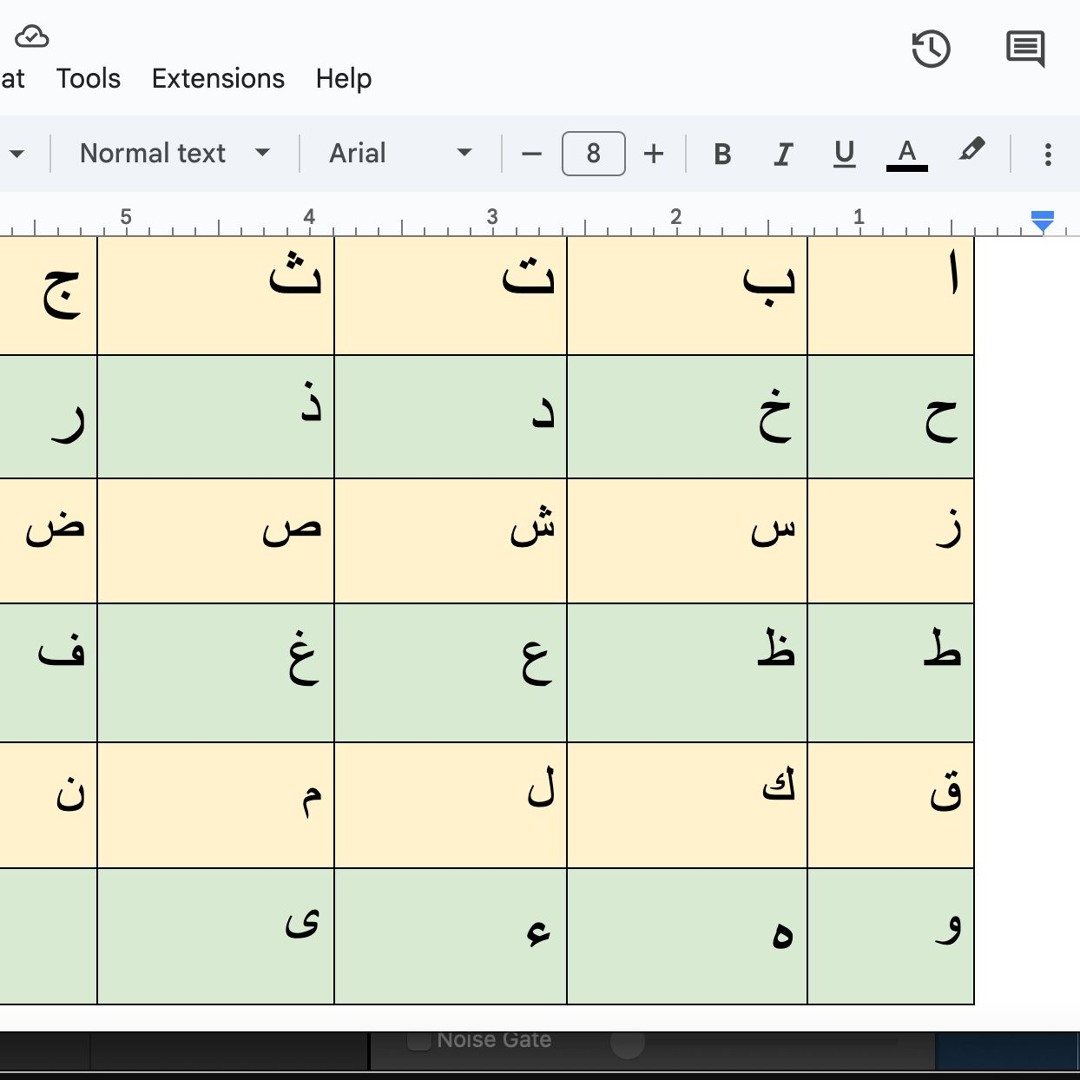Open the Help menu
The image size is (1080, 1080).
coord(344,79)
